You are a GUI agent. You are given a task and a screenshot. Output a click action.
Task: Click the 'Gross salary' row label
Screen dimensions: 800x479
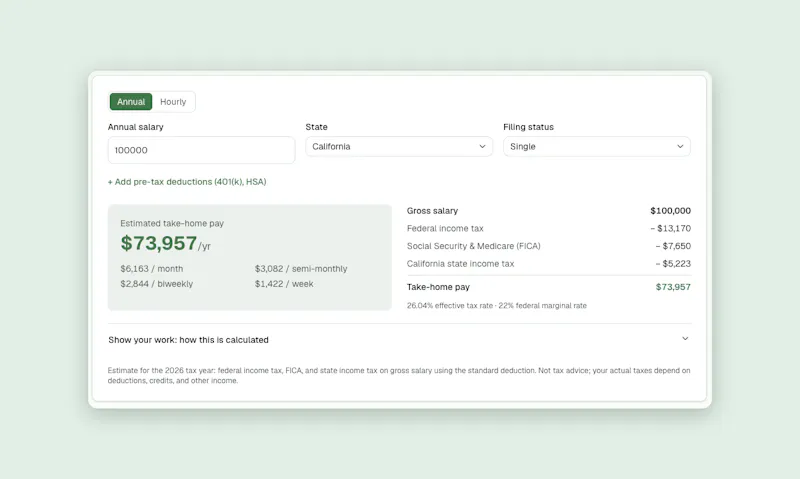(432, 211)
